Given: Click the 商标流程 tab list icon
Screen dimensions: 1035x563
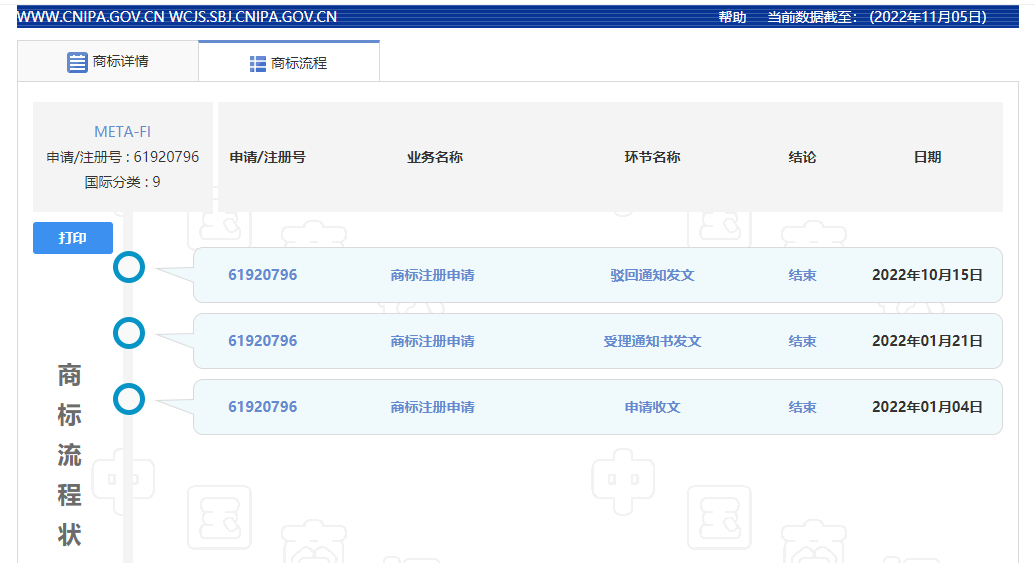Looking at the screenshot, I should point(257,63).
